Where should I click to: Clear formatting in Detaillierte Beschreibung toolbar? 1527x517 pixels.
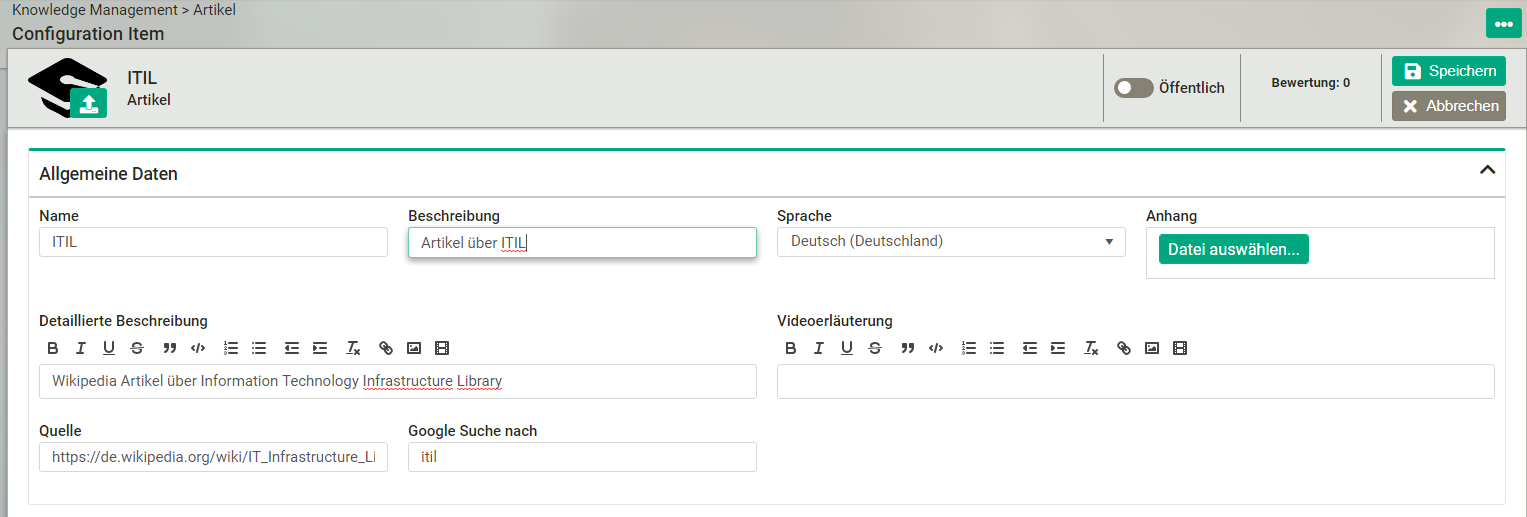point(353,348)
